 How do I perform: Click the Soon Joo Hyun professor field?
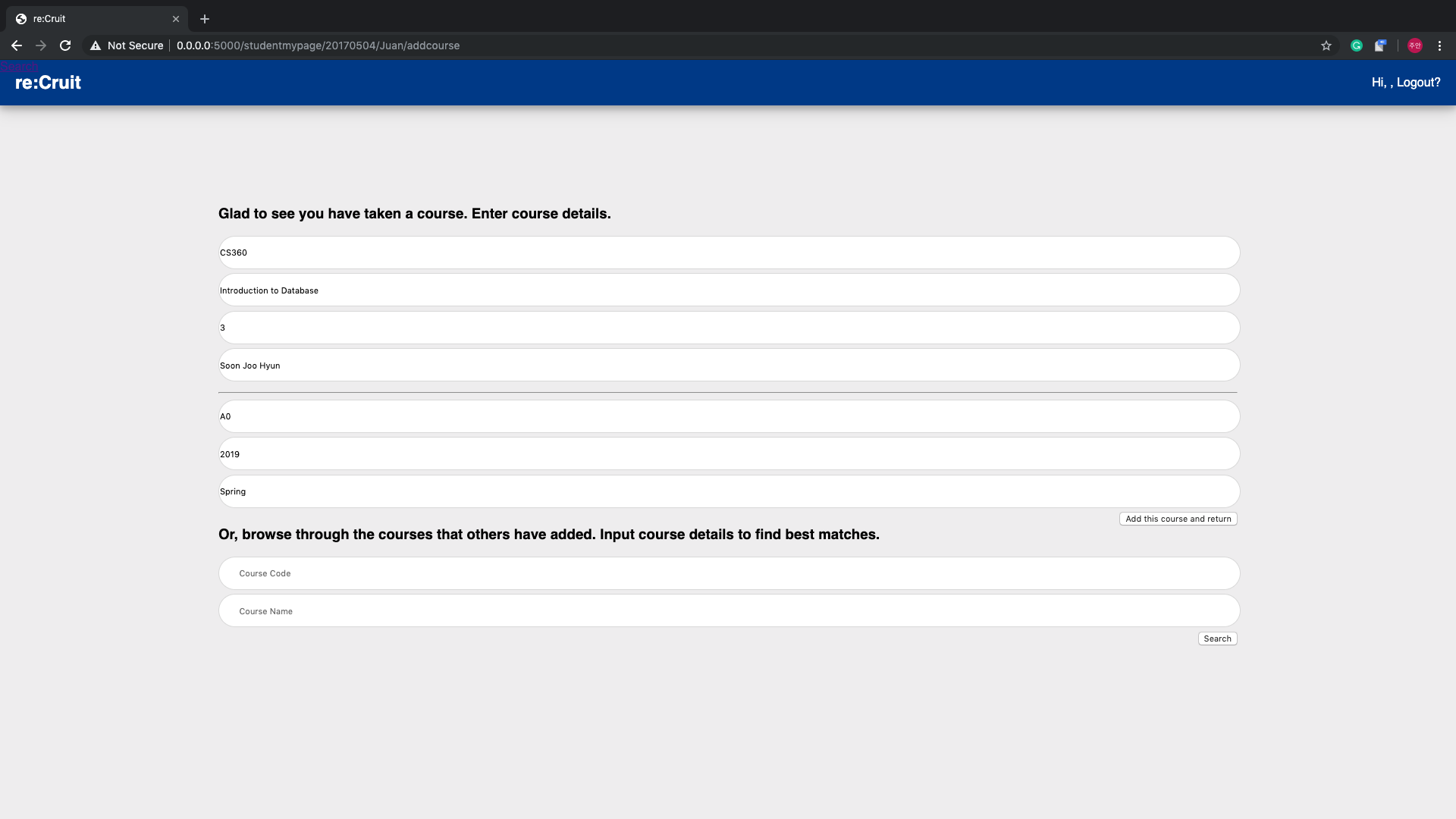(x=728, y=366)
